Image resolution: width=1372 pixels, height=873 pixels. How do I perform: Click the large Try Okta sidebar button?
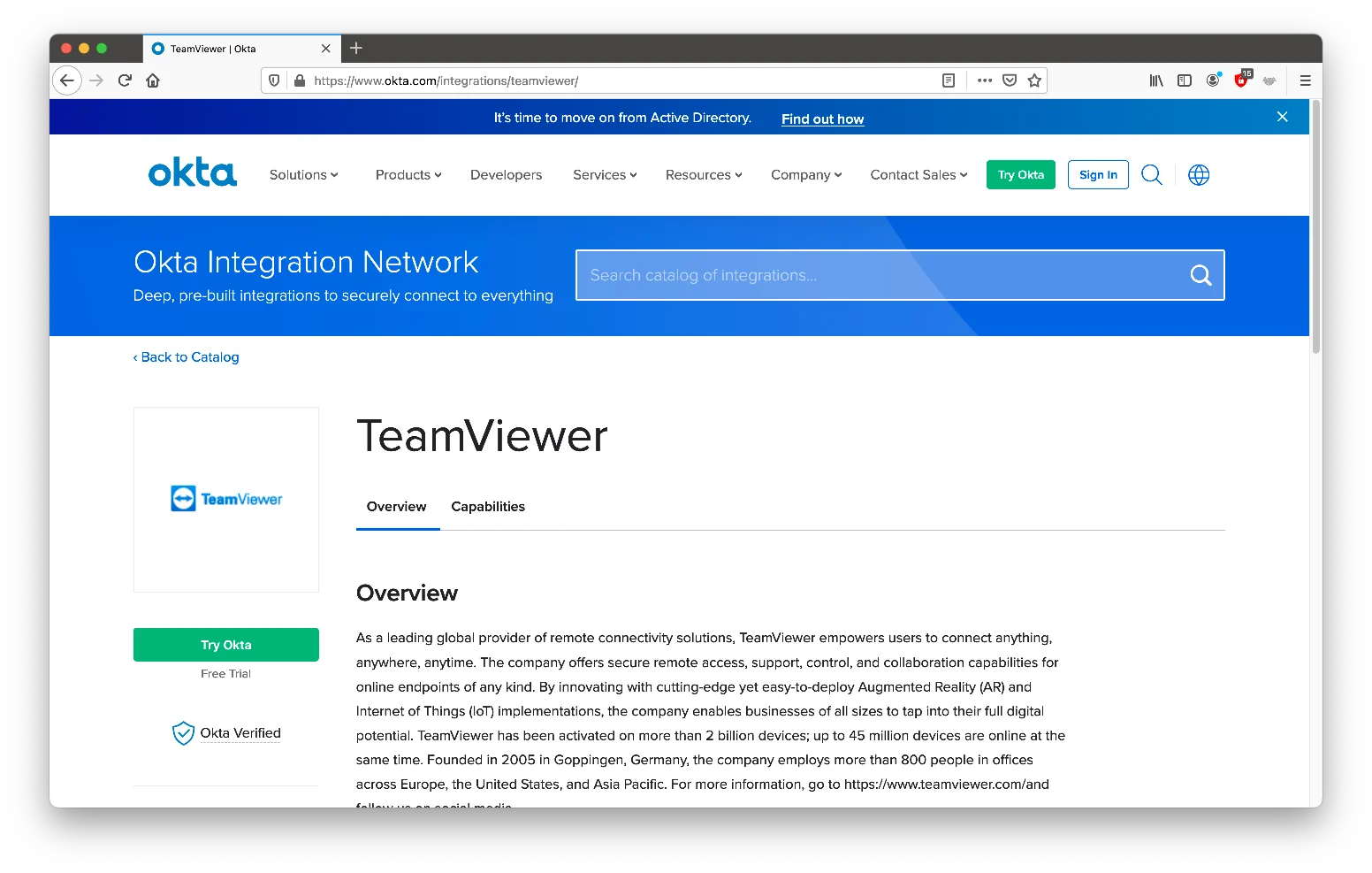226,645
